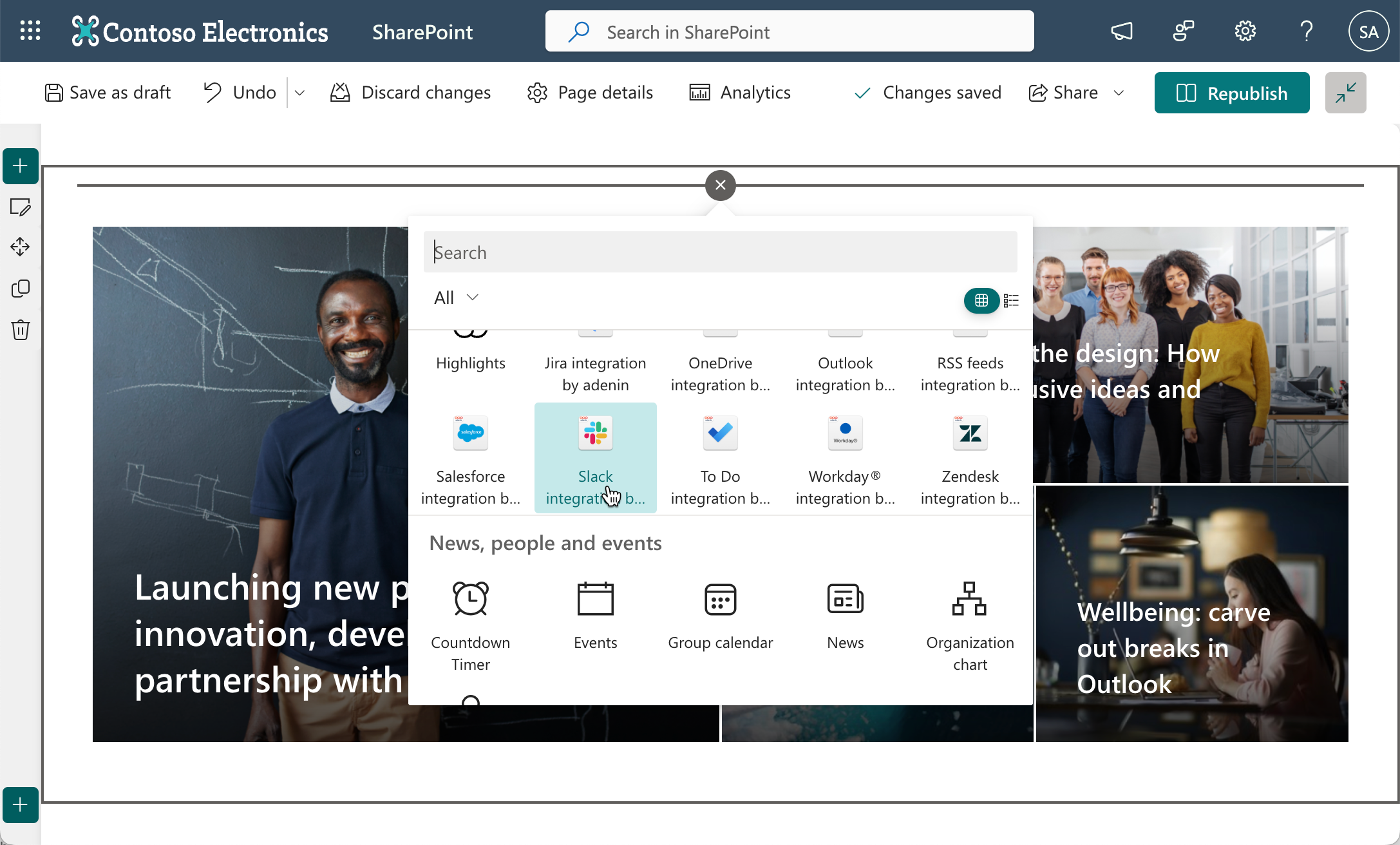1400x845 pixels.
Task: Open Page details from the command bar
Action: [590, 93]
